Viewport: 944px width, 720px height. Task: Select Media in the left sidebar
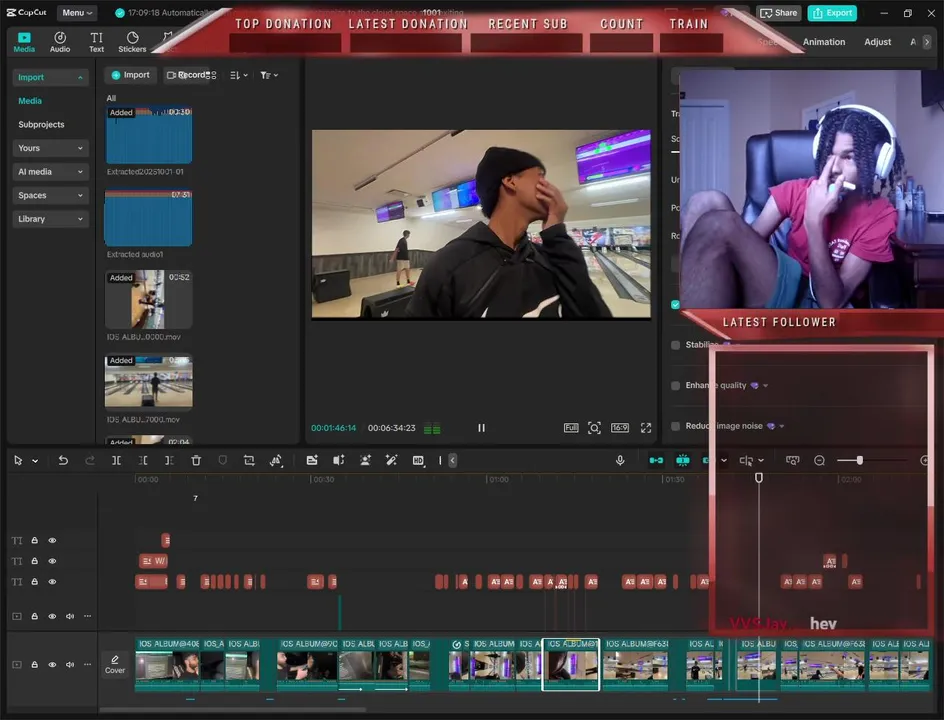pyautogui.click(x=30, y=101)
